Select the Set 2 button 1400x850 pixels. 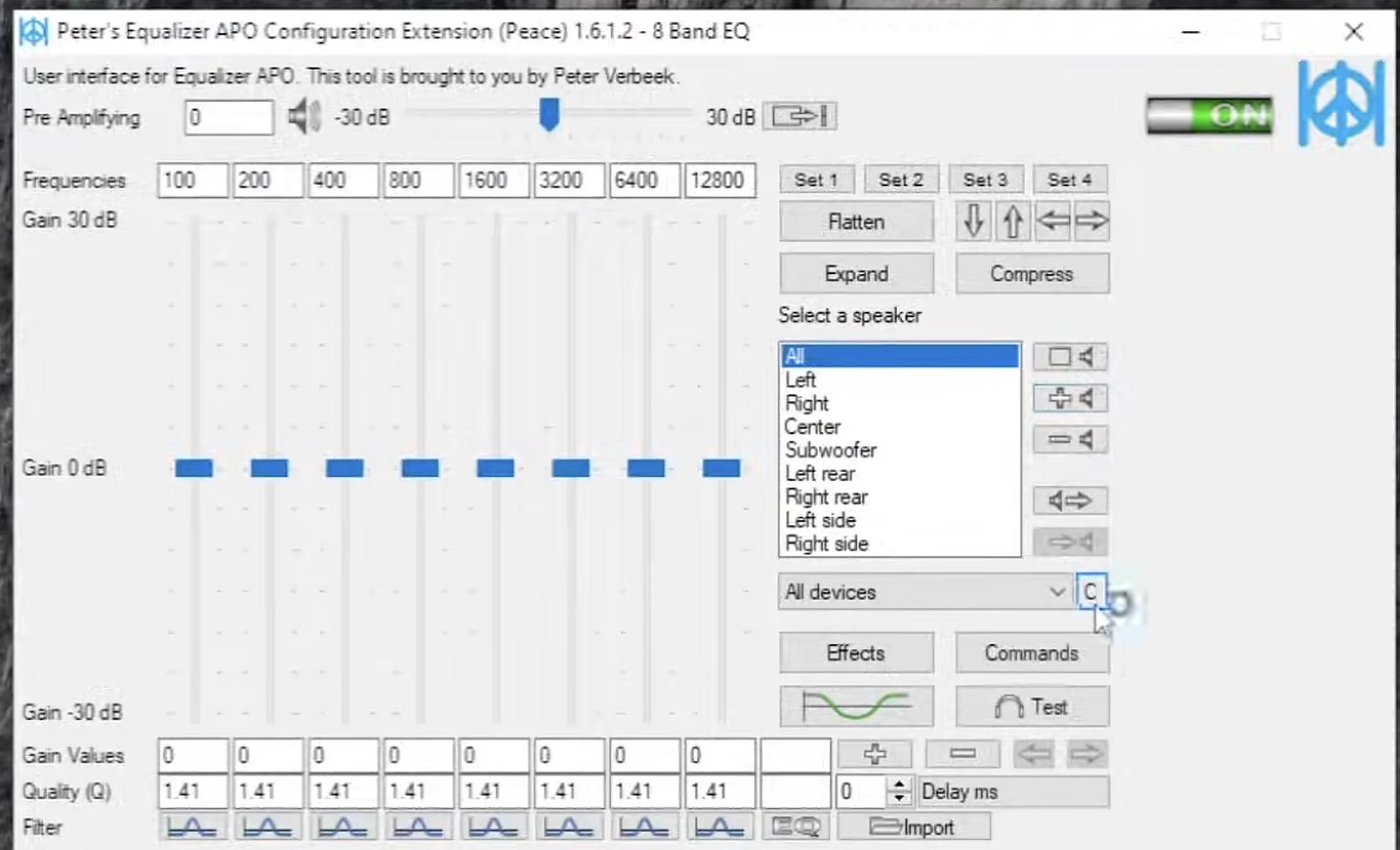click(901, 180)
